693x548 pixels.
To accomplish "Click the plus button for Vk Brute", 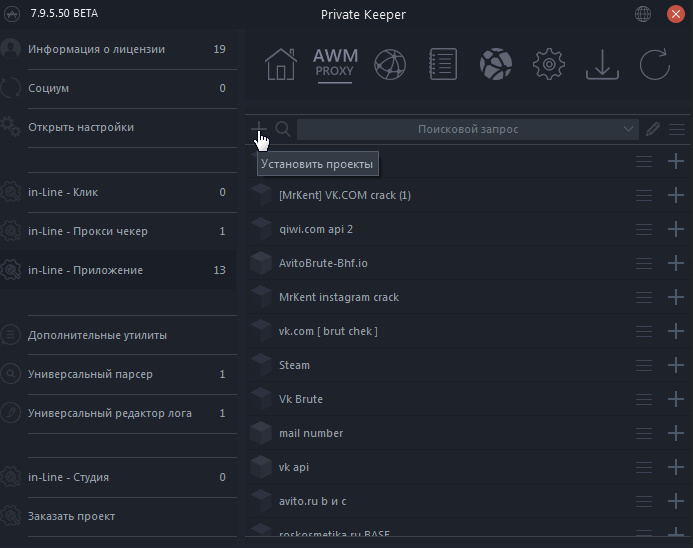I will [x=676, y=400].
